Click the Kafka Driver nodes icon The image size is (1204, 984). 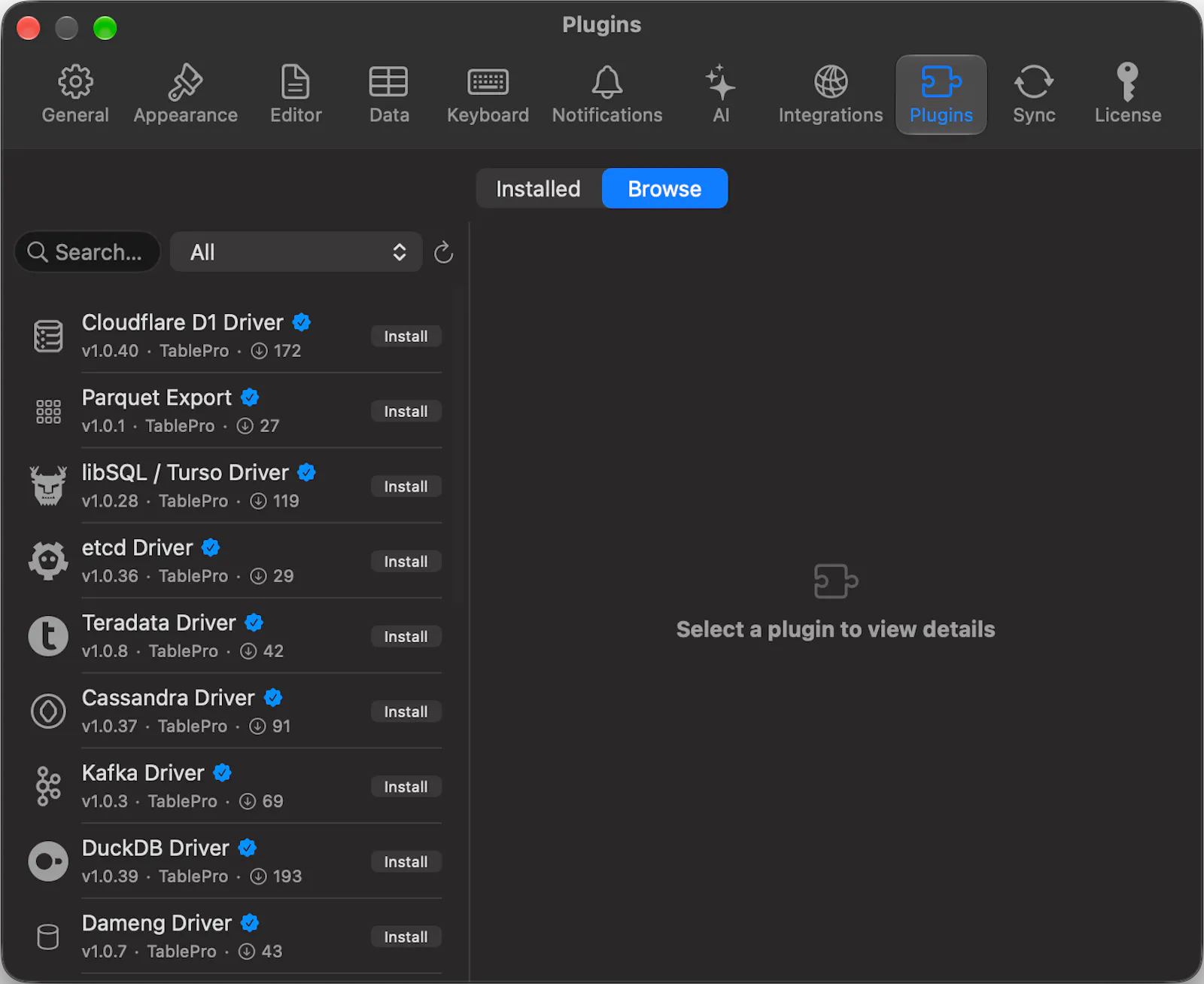tap(48, 786)
